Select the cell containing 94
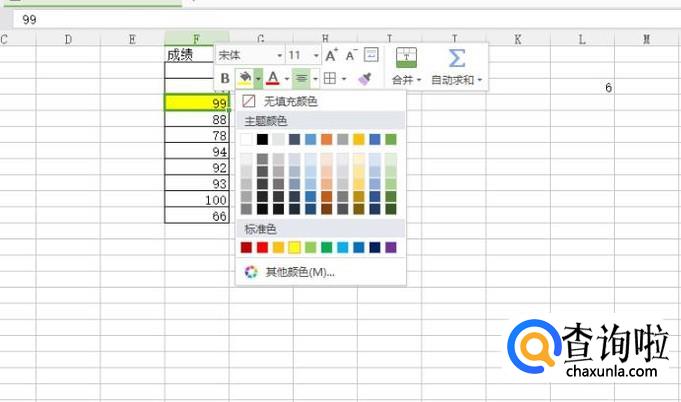This screenshot has width=681, height=402. [197, 151]
